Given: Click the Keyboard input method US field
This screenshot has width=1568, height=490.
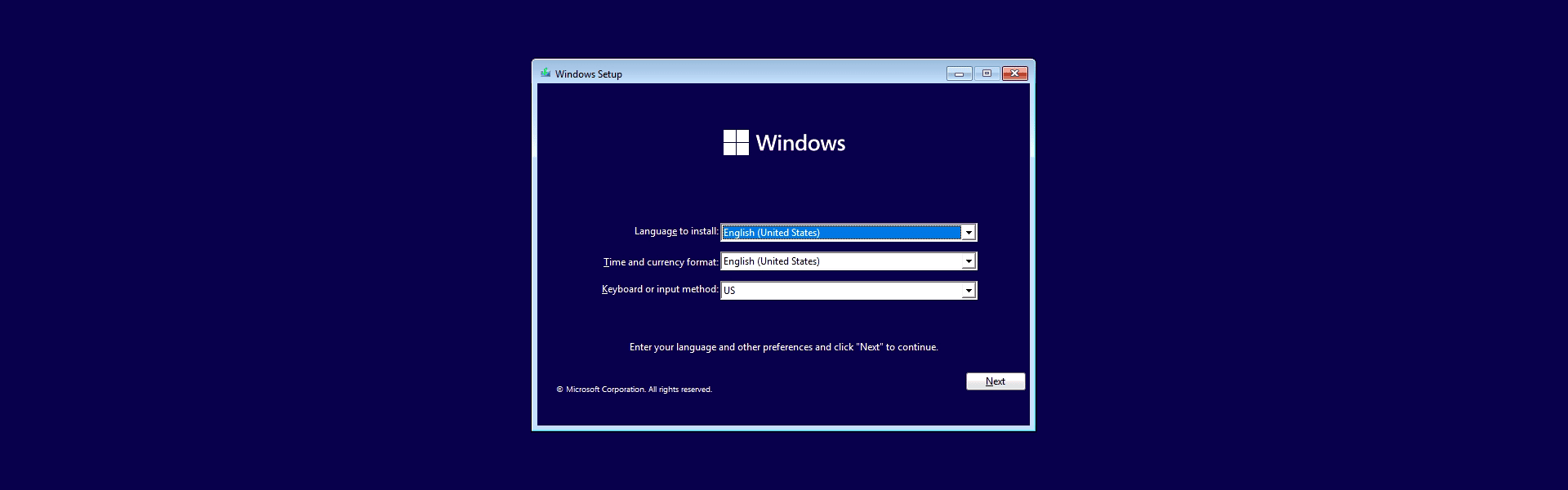Looking at the screenshot, I should (849, 291).
